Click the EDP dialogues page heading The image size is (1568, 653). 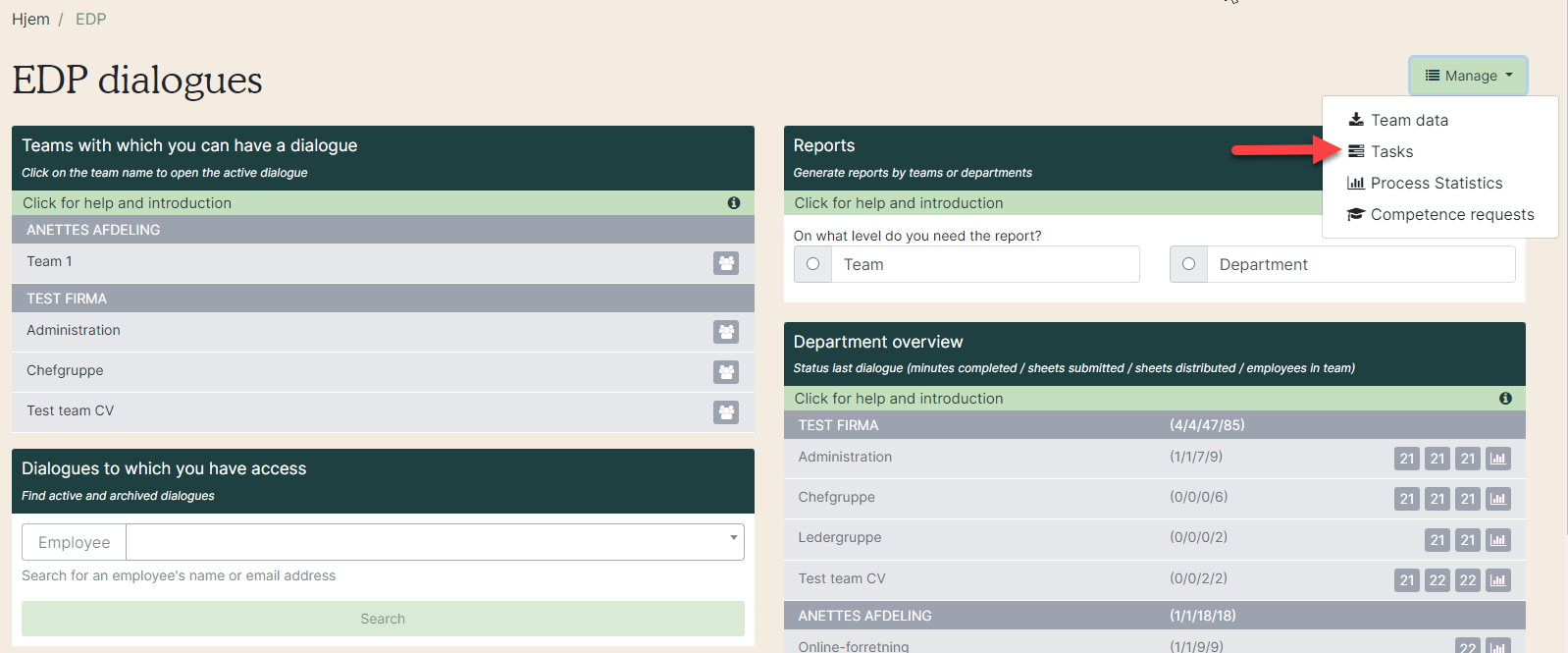[x=137, y=80]
